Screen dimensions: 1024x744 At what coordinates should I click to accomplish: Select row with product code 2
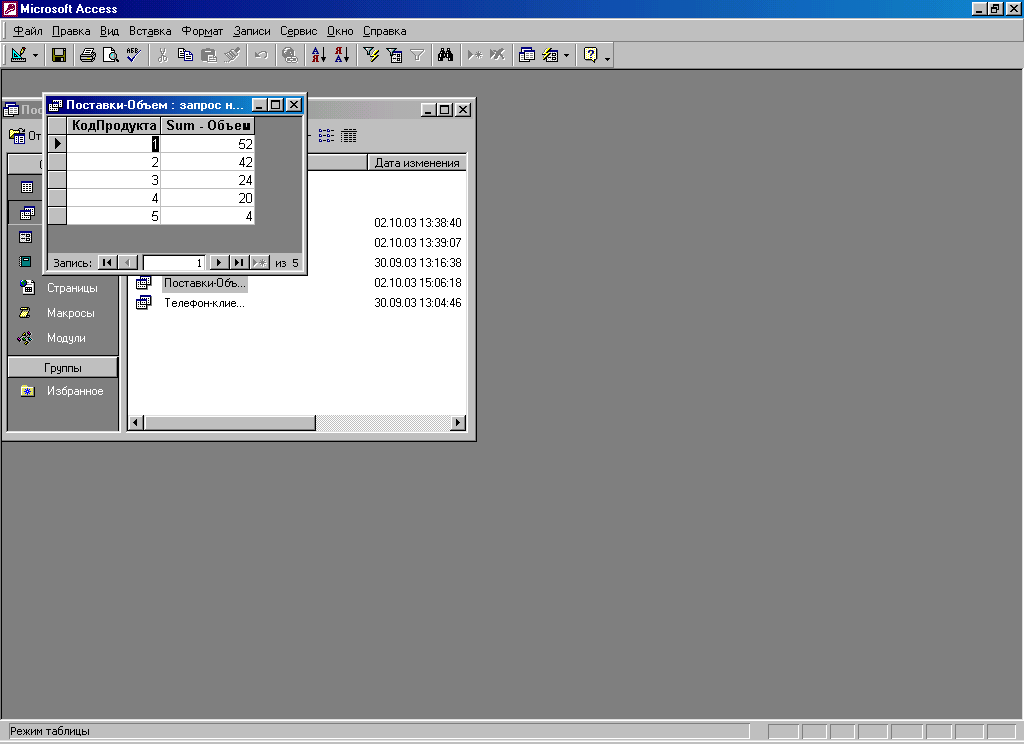pos(57,162)
